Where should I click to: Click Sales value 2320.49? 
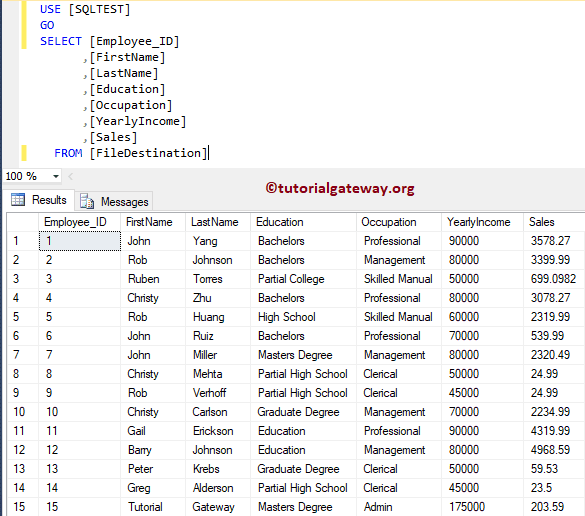tap(554, 355)
